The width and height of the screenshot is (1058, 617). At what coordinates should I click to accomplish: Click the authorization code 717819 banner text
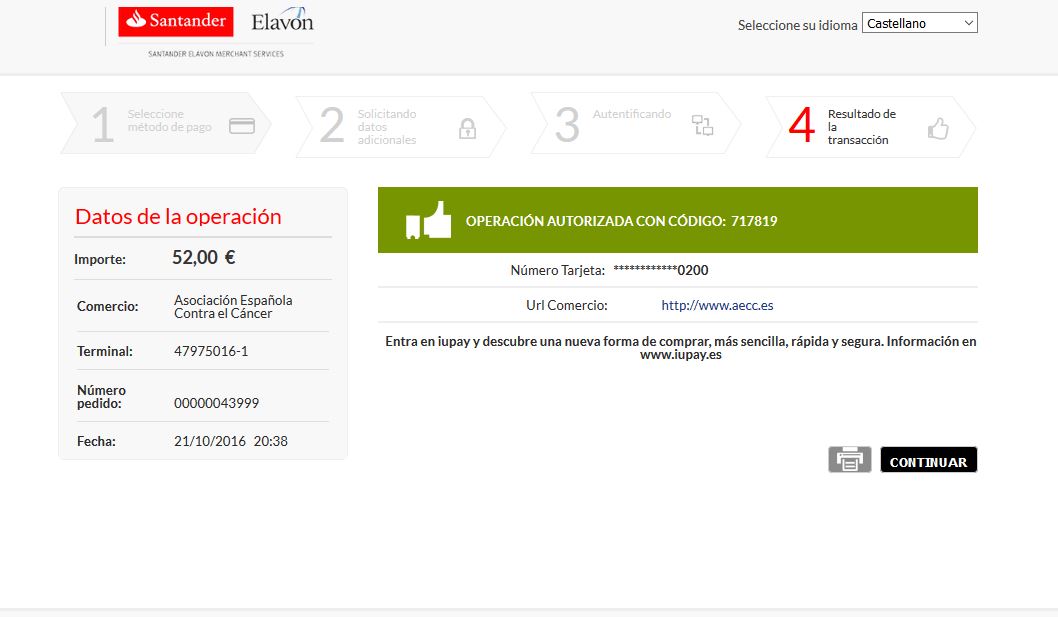[x=621, y=221]
